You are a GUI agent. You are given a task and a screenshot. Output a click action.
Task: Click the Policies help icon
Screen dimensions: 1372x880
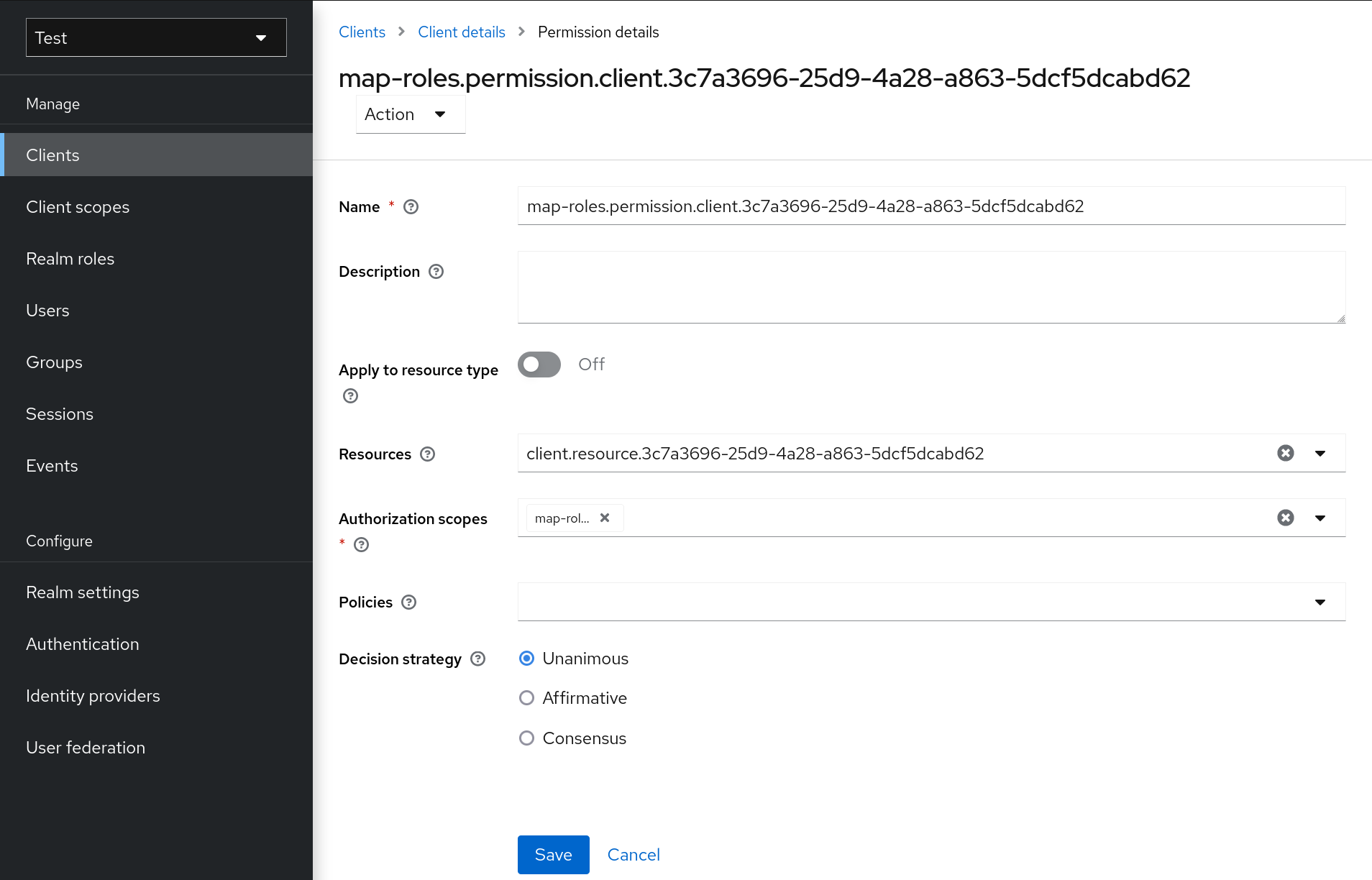(x=408, y=602)
